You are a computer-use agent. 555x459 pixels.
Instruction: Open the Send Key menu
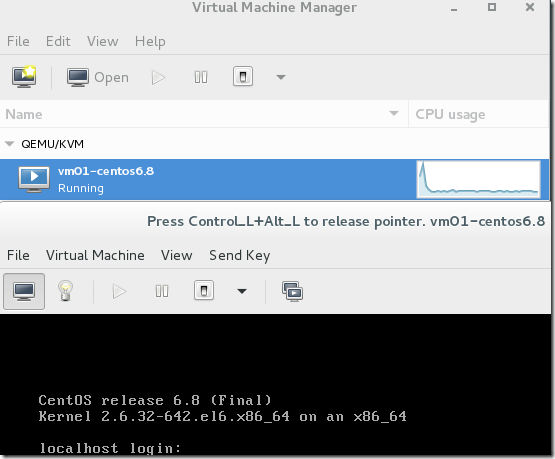point(240,255)
